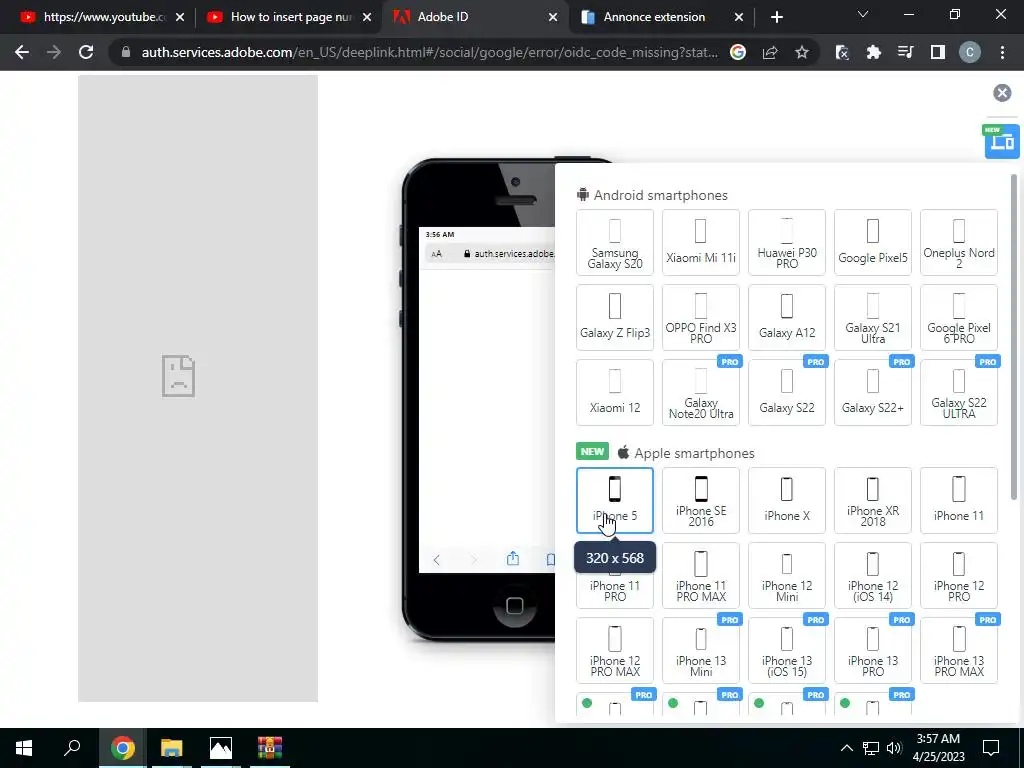Reload the current page
This screenshot has height=768, width=1024.
tap(86, 52)
